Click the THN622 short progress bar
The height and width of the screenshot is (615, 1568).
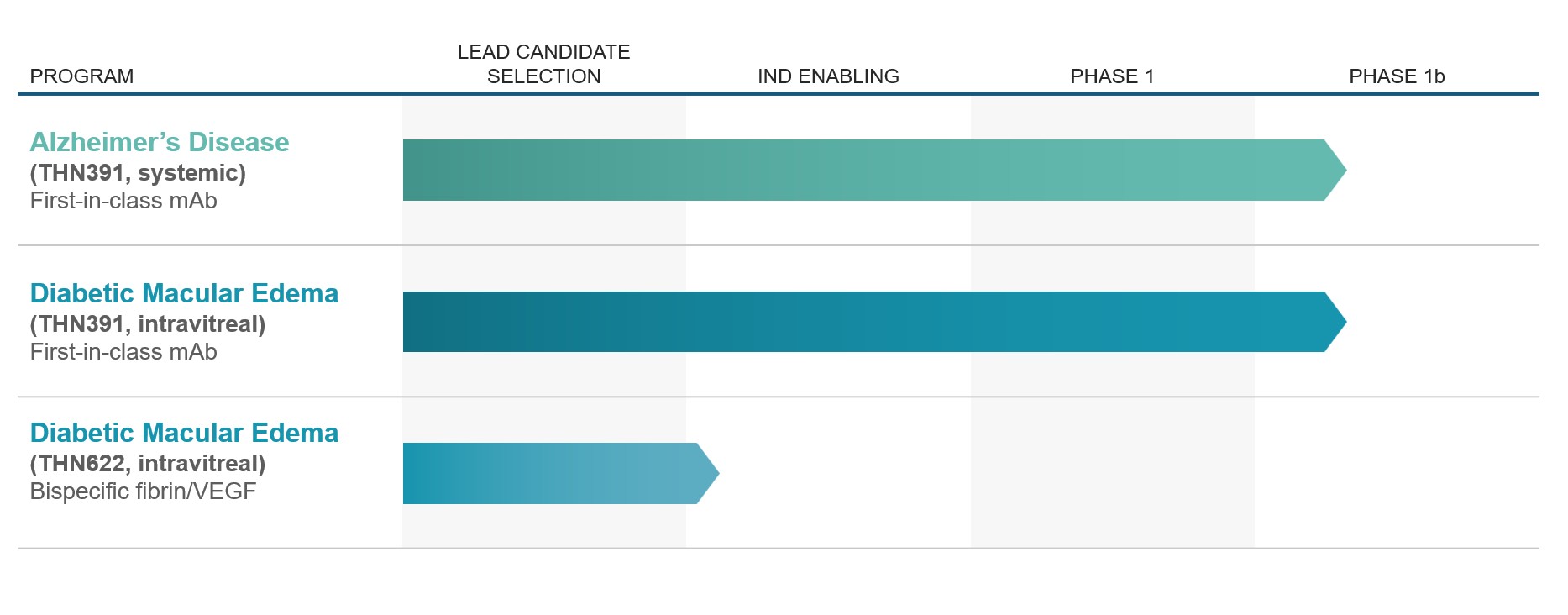coord(561,473)
